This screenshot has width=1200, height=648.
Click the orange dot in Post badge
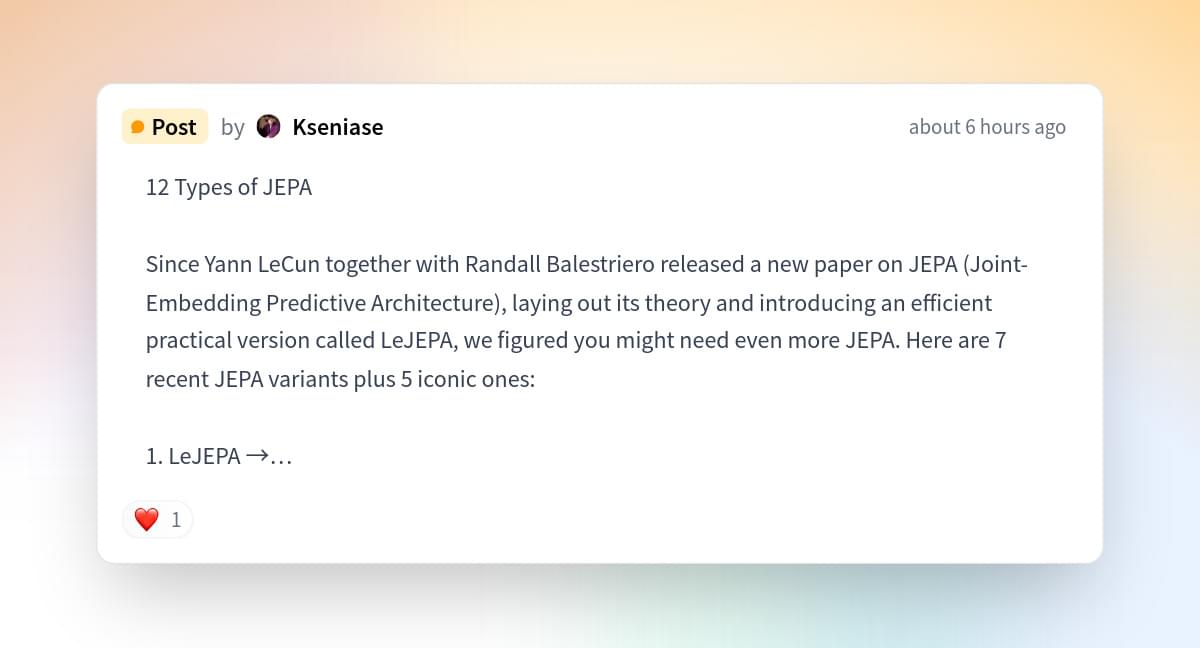138,127
